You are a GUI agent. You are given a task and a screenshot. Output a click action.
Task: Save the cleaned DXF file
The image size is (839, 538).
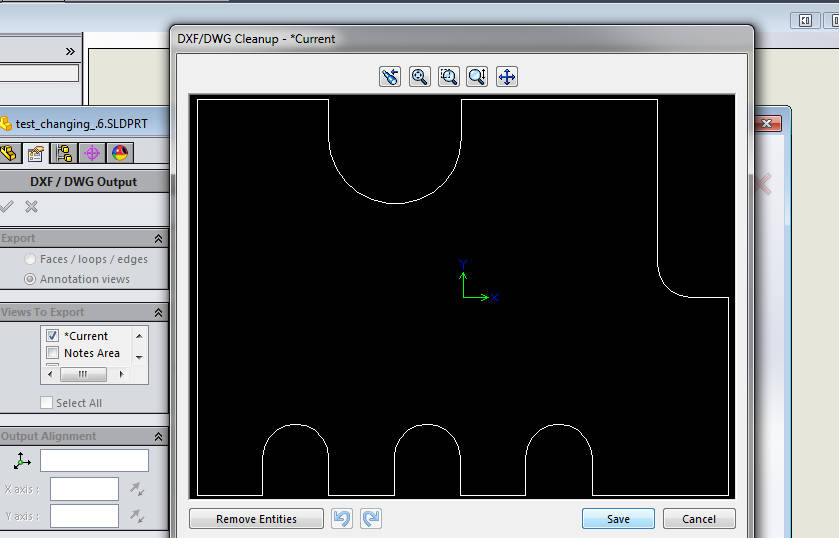click(x=618, y=519)
